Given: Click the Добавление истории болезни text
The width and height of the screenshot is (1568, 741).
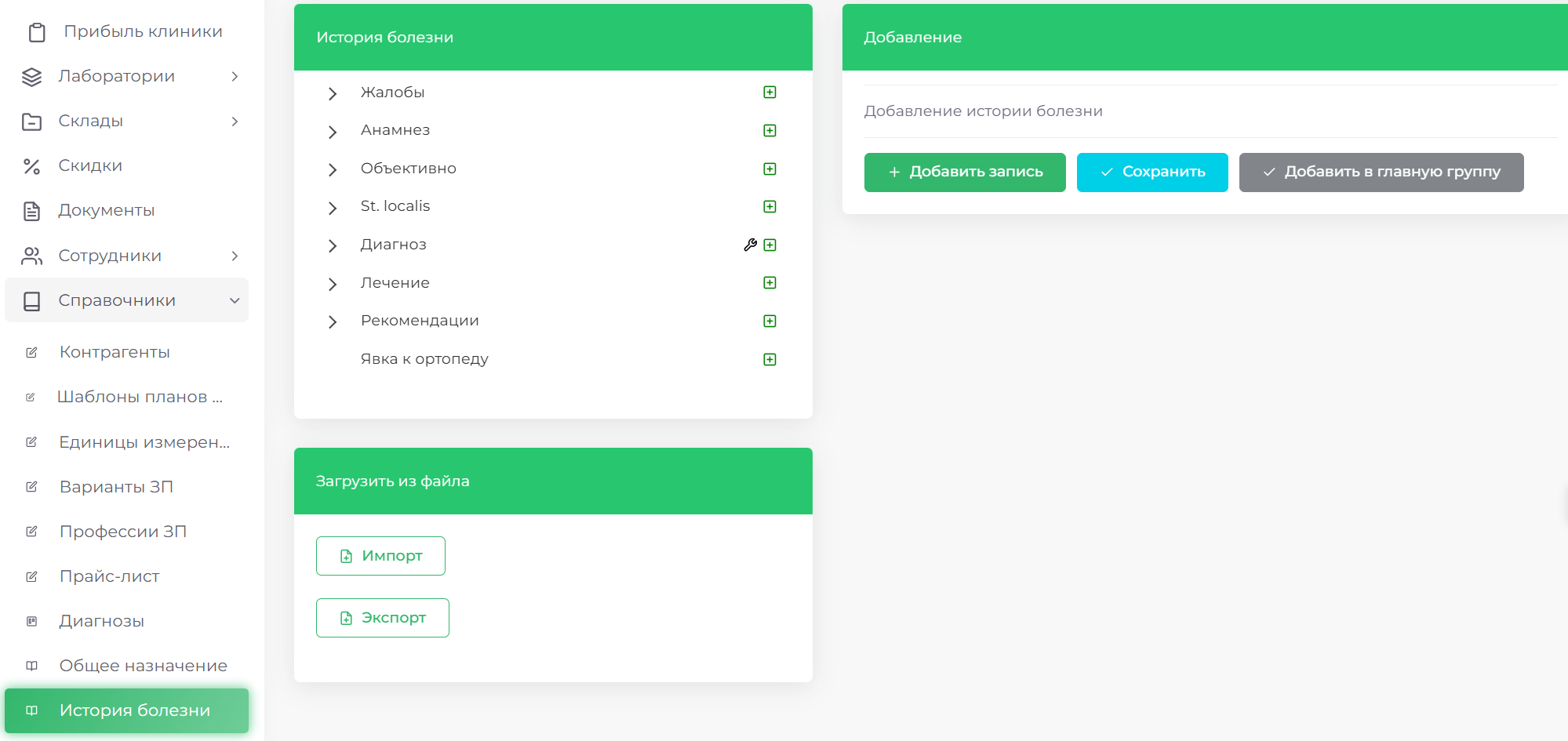Looking at the screenshot, I should [983, 111].
